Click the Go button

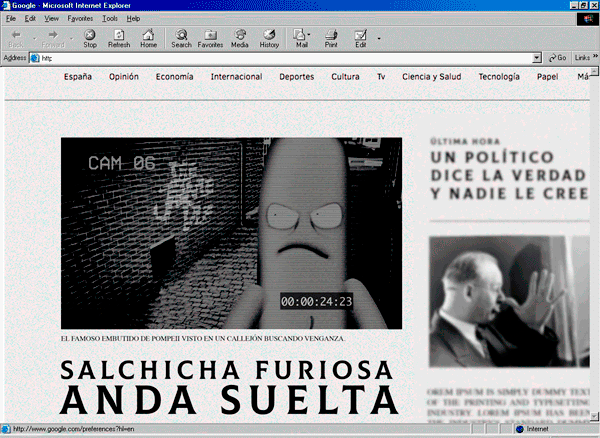click(557, 58)
